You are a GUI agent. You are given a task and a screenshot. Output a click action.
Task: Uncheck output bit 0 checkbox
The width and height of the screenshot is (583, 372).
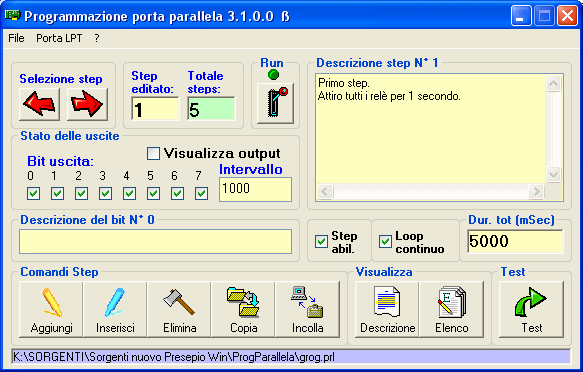click(33, 193)
